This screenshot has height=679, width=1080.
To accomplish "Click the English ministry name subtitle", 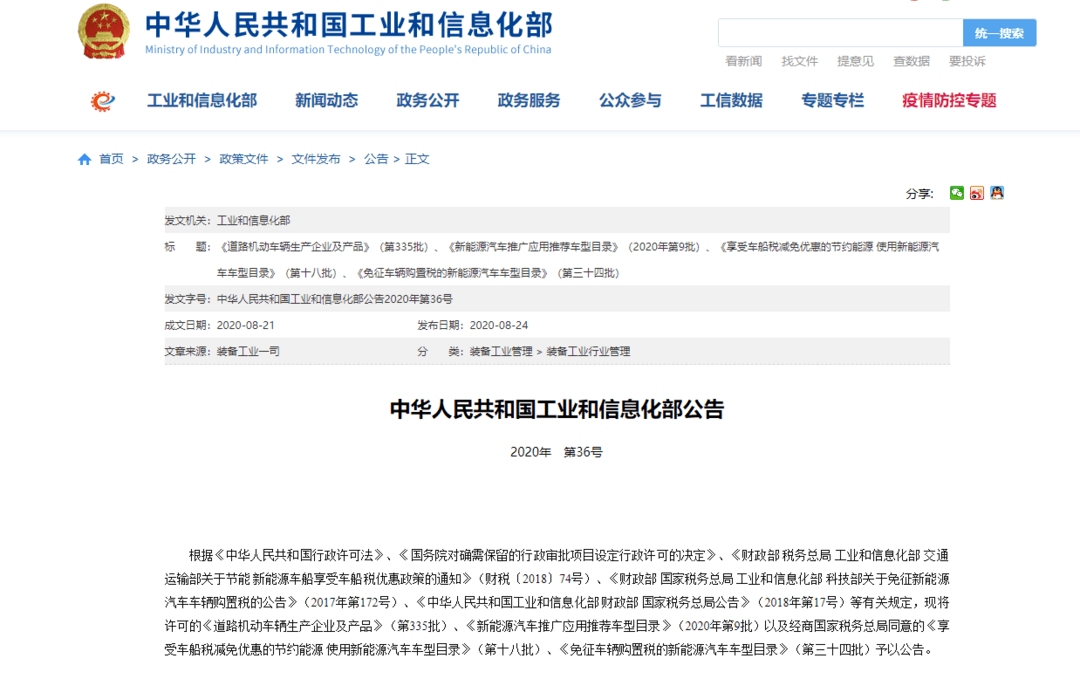I will point(348,50).
